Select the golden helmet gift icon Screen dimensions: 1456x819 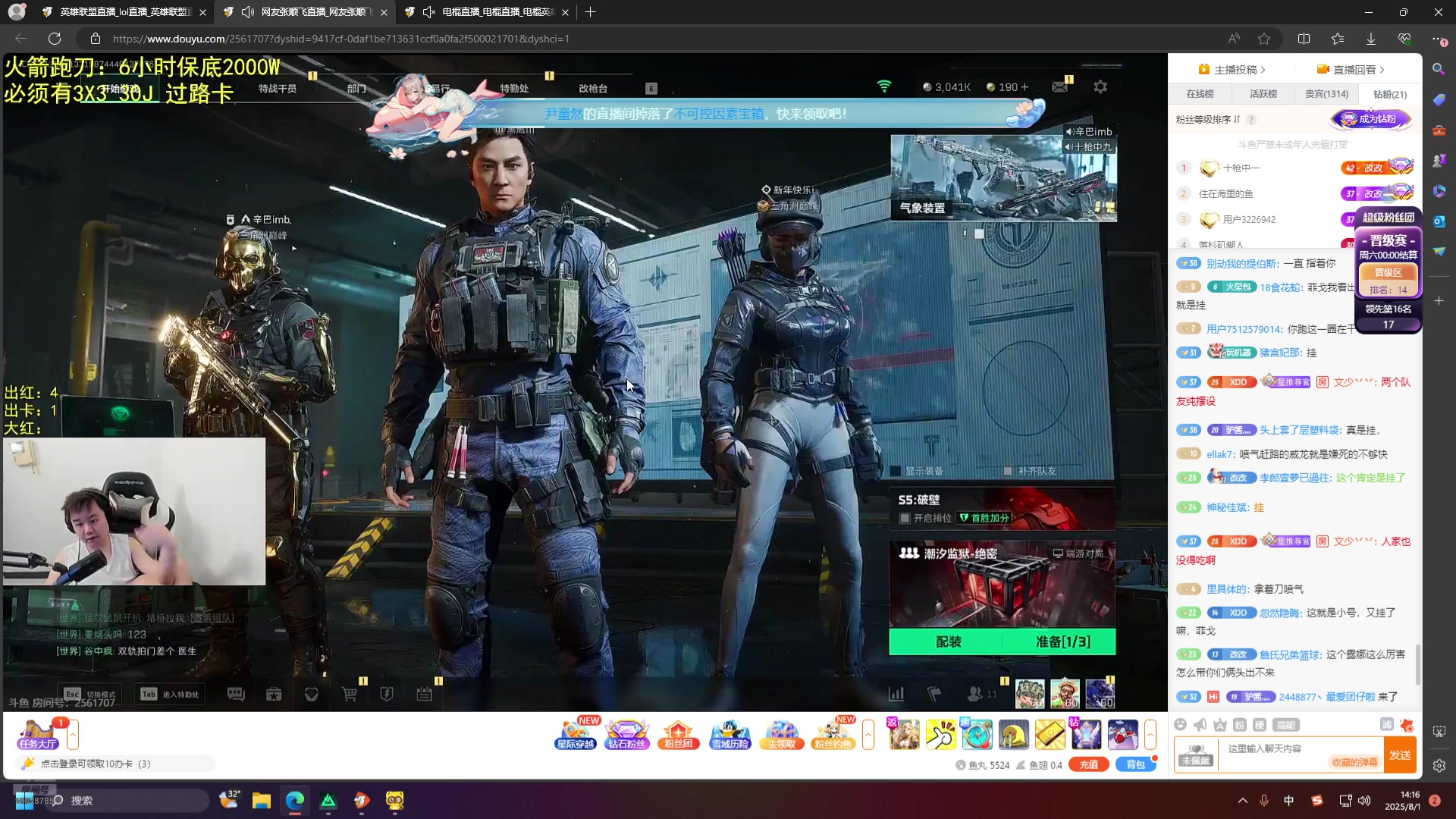tap(1013, 735)
